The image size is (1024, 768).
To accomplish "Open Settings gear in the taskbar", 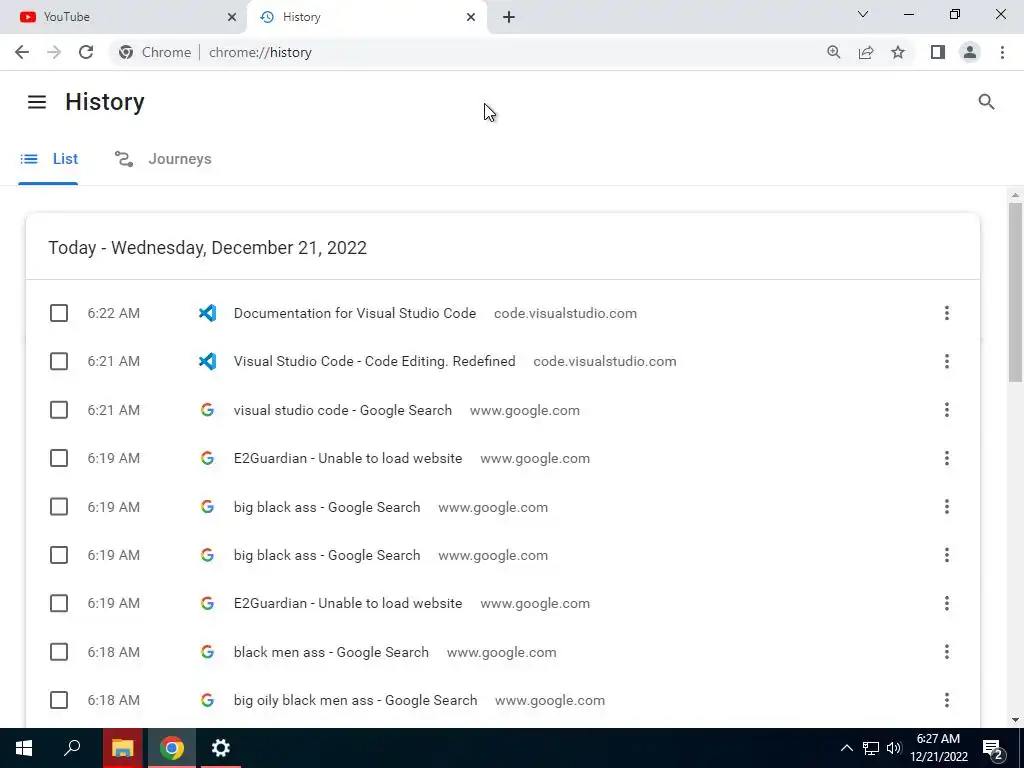I will [221, 748].
